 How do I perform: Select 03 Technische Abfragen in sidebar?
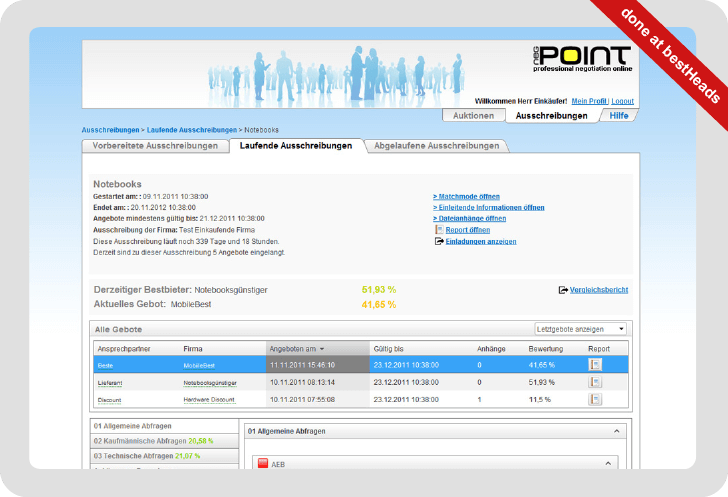point(164,456)
